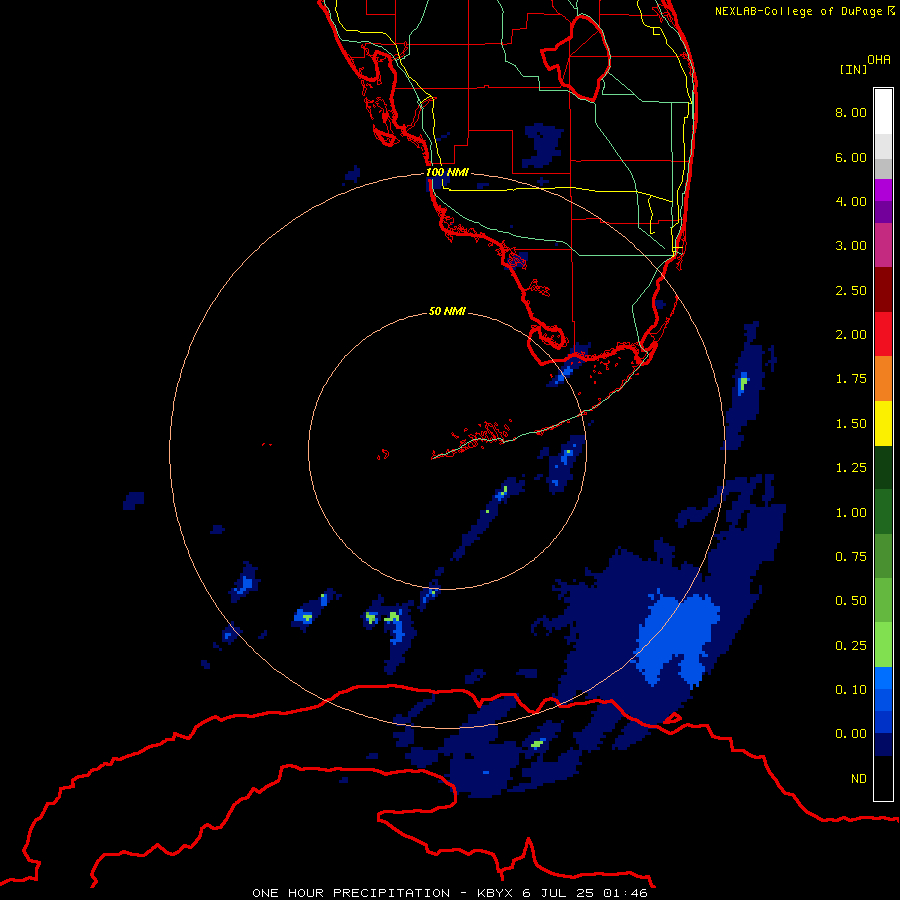Select the 8.00 legend value
This screenshot has width=900, height=900.
pos(851,112)
